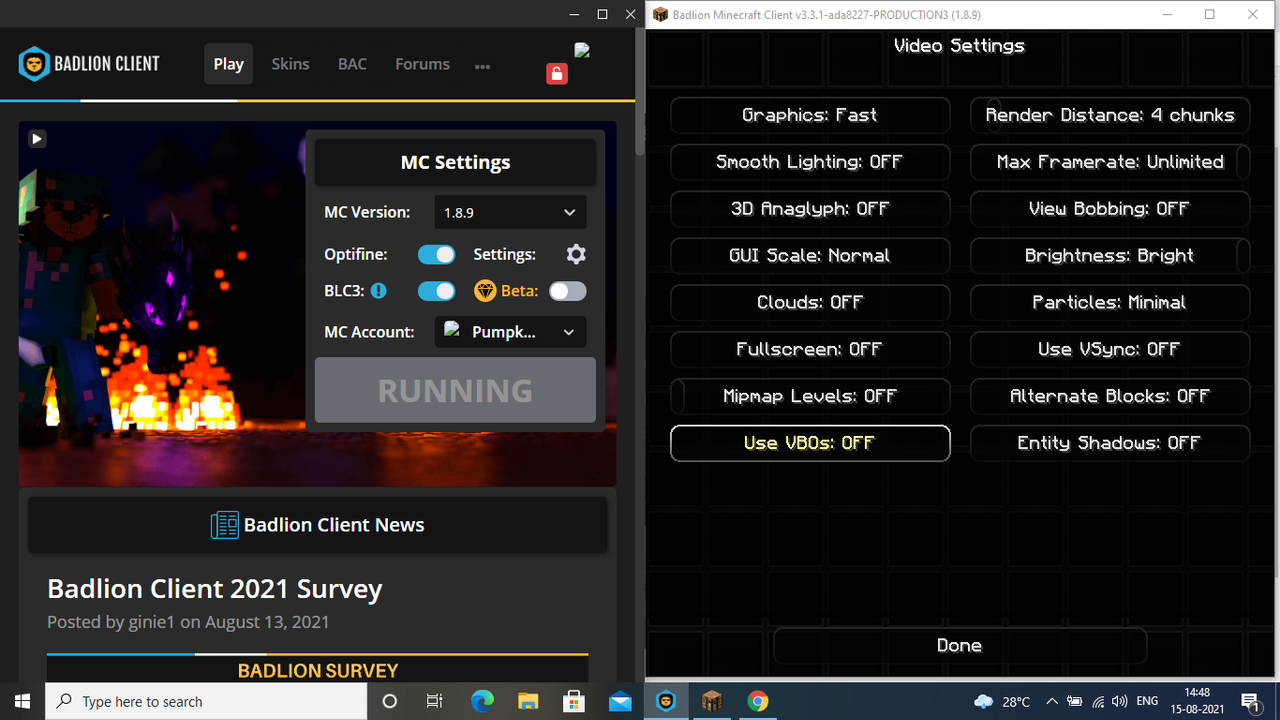Screen dimensions: 1280x720
Task: Click the BLC3 info exclamation icon
Action: click(x=378, y=291)
